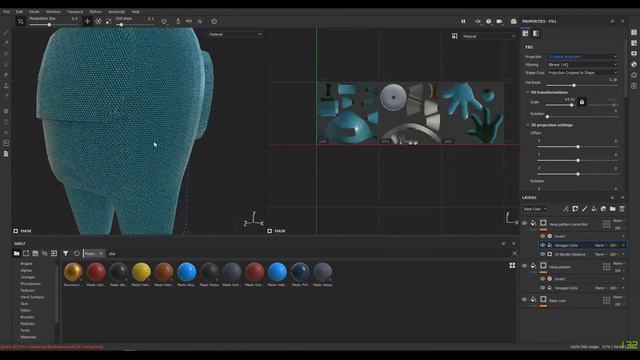
Task: Select the Alphas shelf category
Action: pos(26,271)
